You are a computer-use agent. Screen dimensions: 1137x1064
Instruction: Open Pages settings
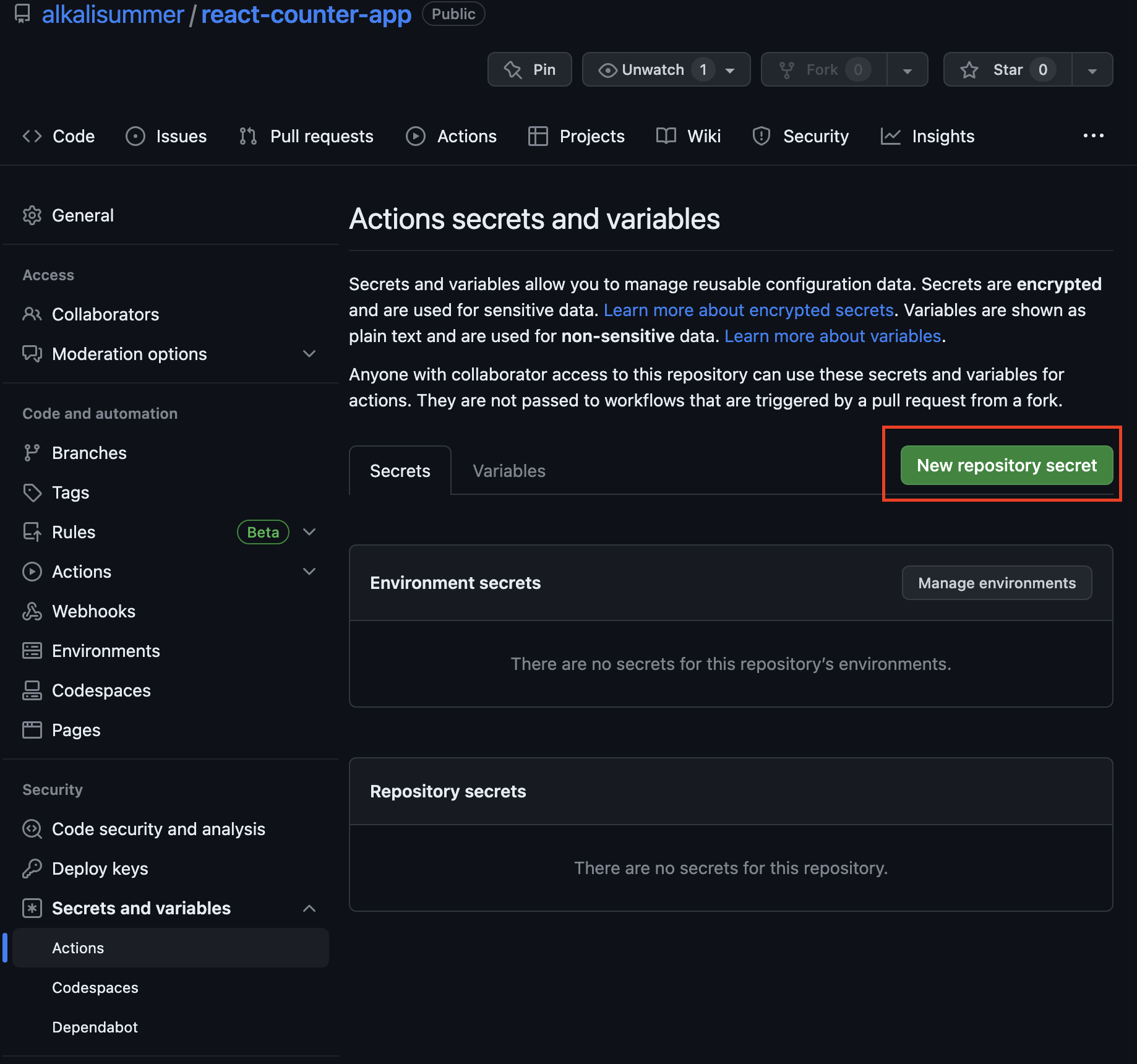click(x=171, y=730)
